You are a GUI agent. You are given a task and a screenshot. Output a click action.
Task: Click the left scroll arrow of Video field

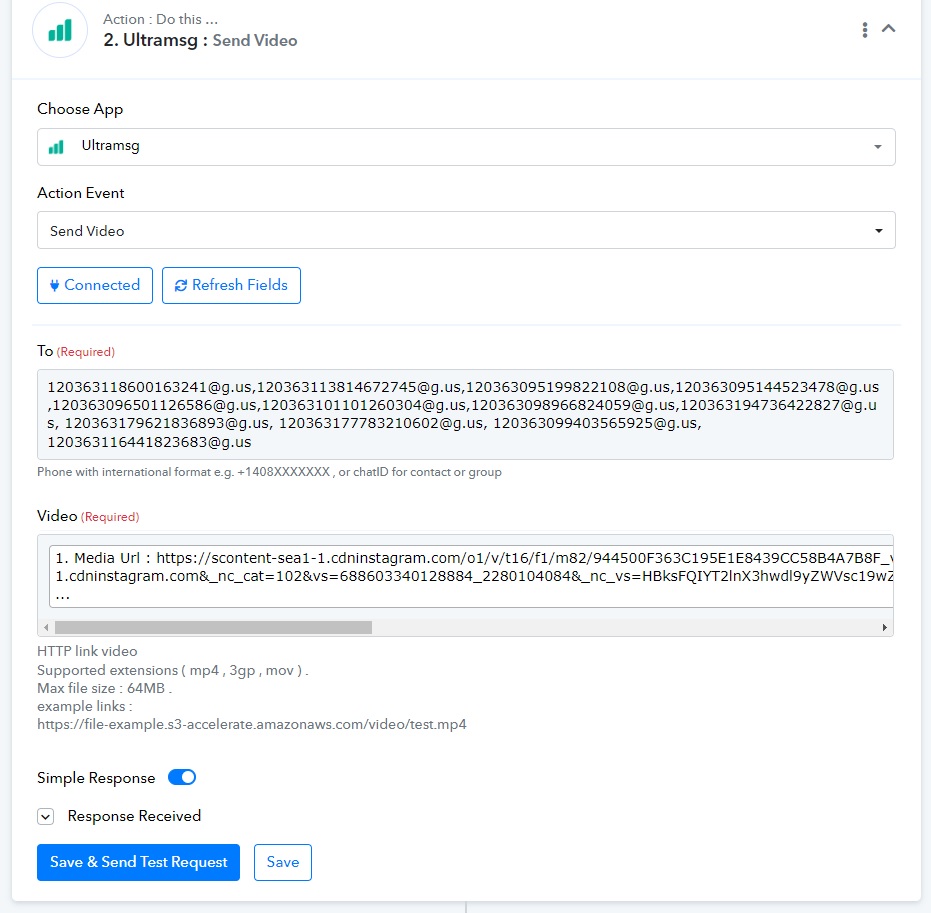(46, 627)
